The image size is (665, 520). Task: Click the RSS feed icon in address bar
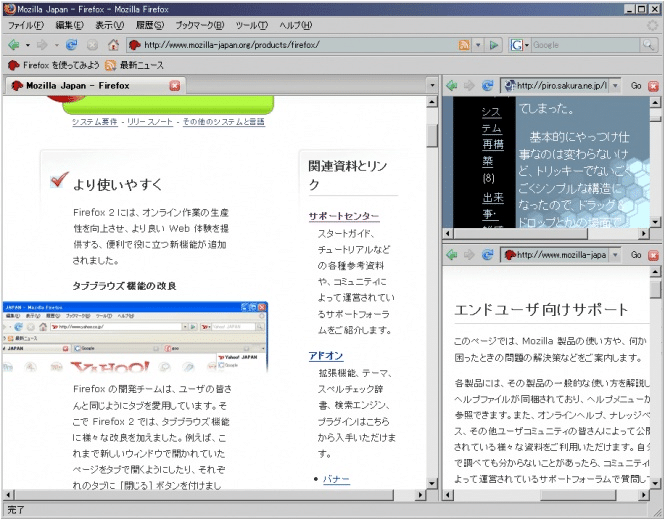coord(464,45)
